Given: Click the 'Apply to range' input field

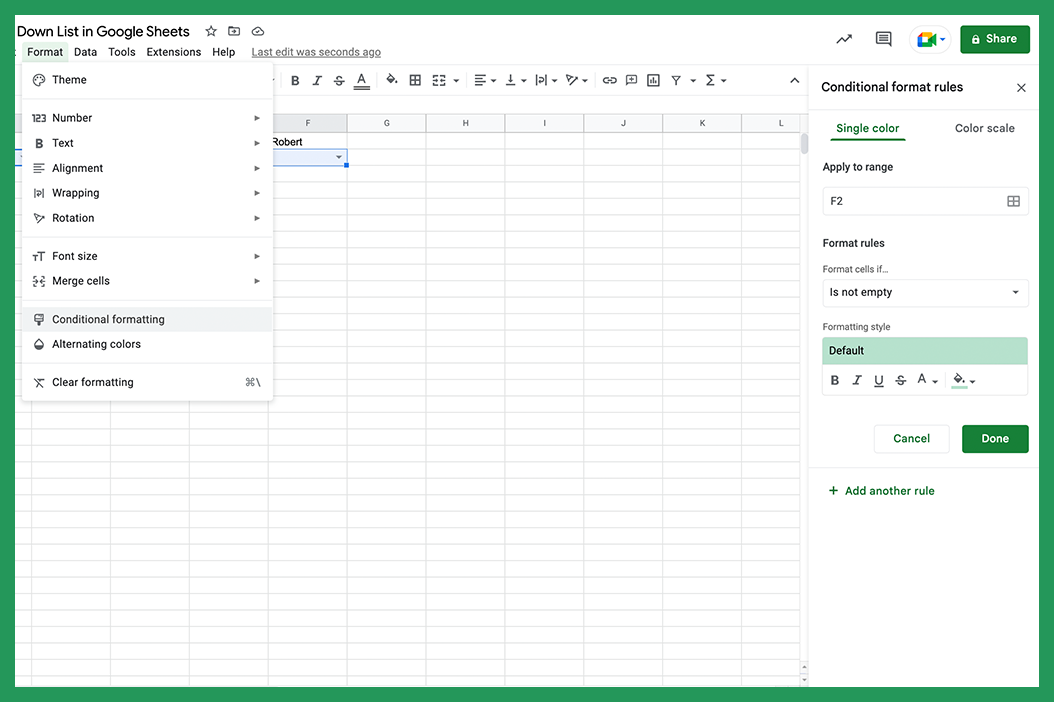Looking at the screenshot, I should point(910,201).
